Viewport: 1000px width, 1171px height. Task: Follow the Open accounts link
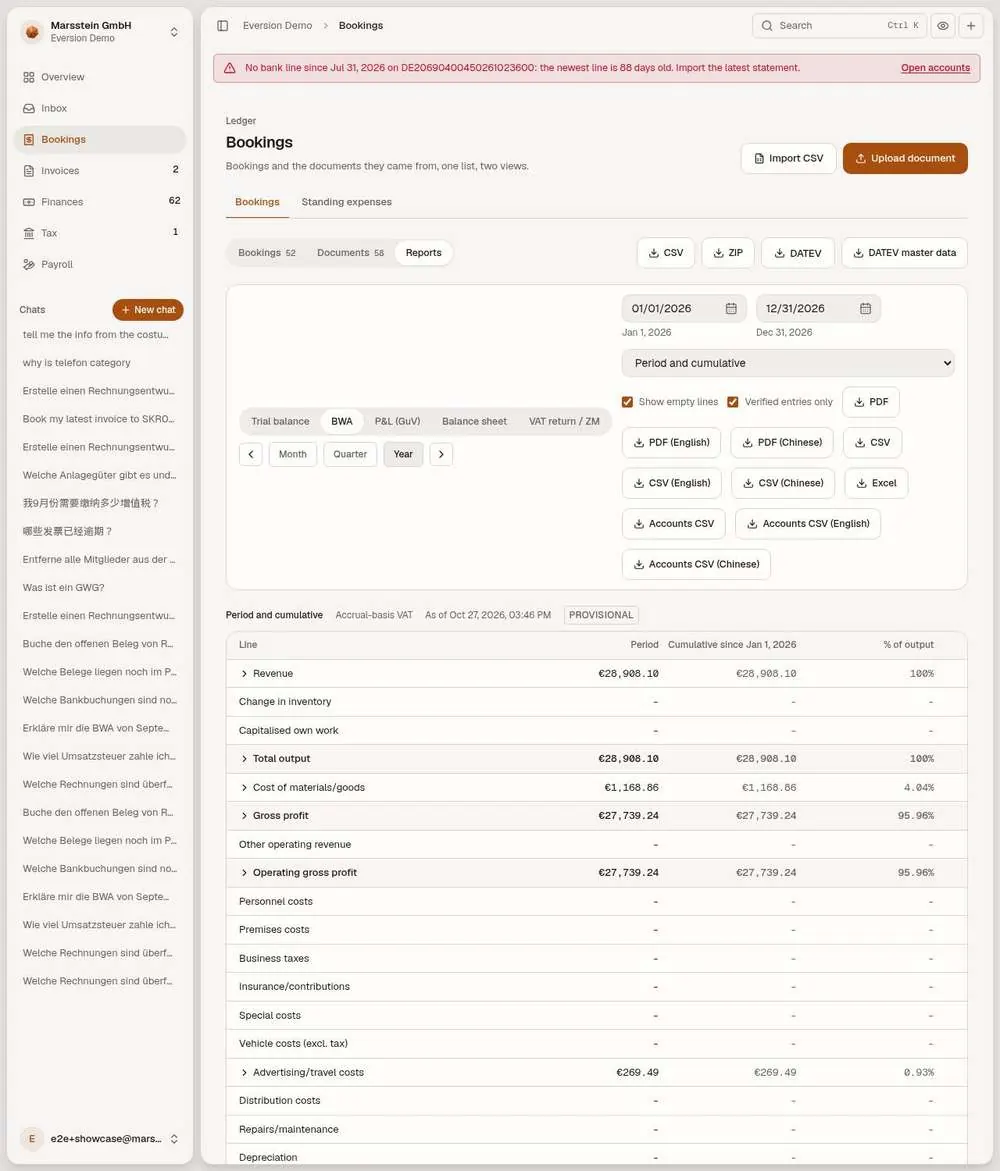(x=935, y=68)
